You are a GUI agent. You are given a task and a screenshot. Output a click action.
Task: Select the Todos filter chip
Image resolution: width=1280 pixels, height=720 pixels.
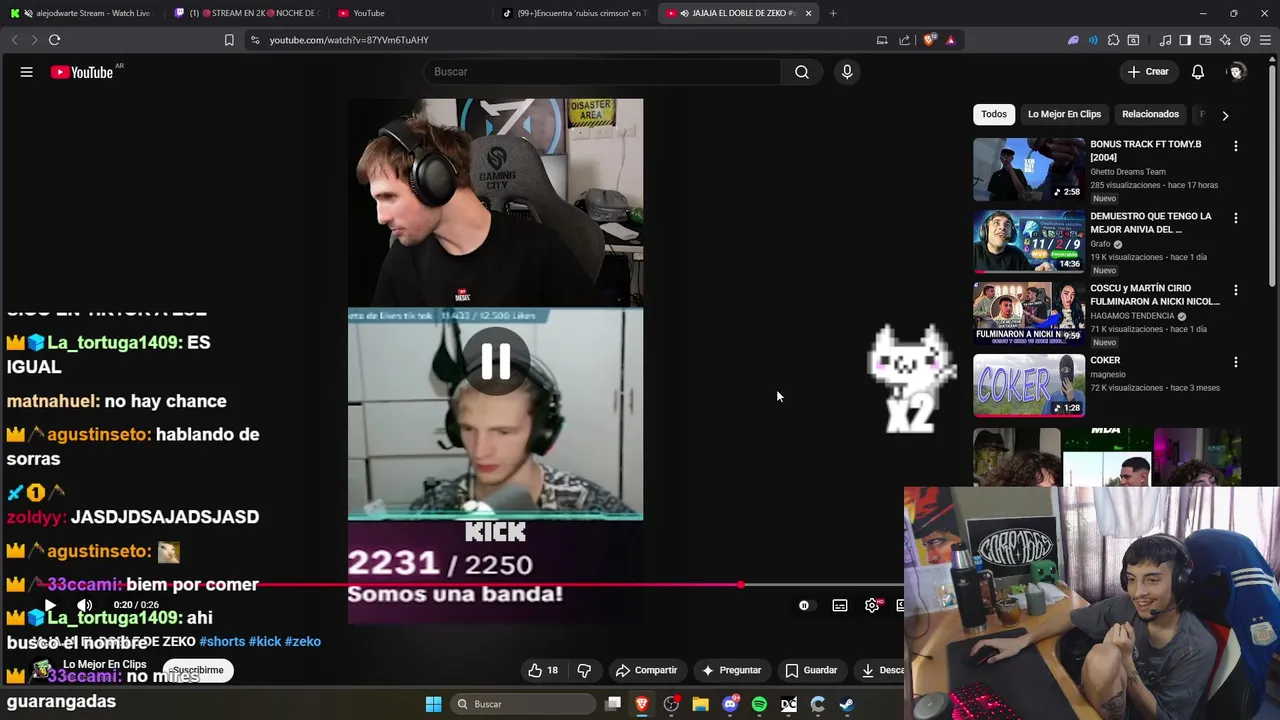coord(994,114)
